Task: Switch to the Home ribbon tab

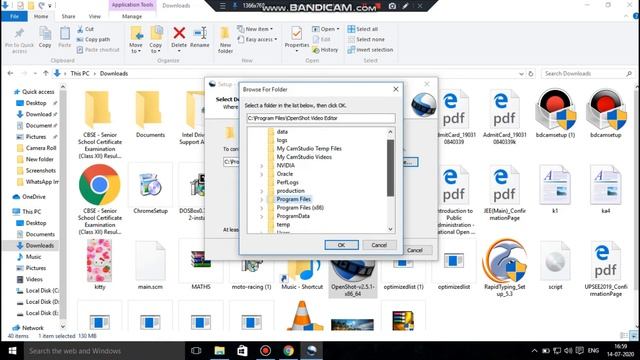Action: (41, 16)
